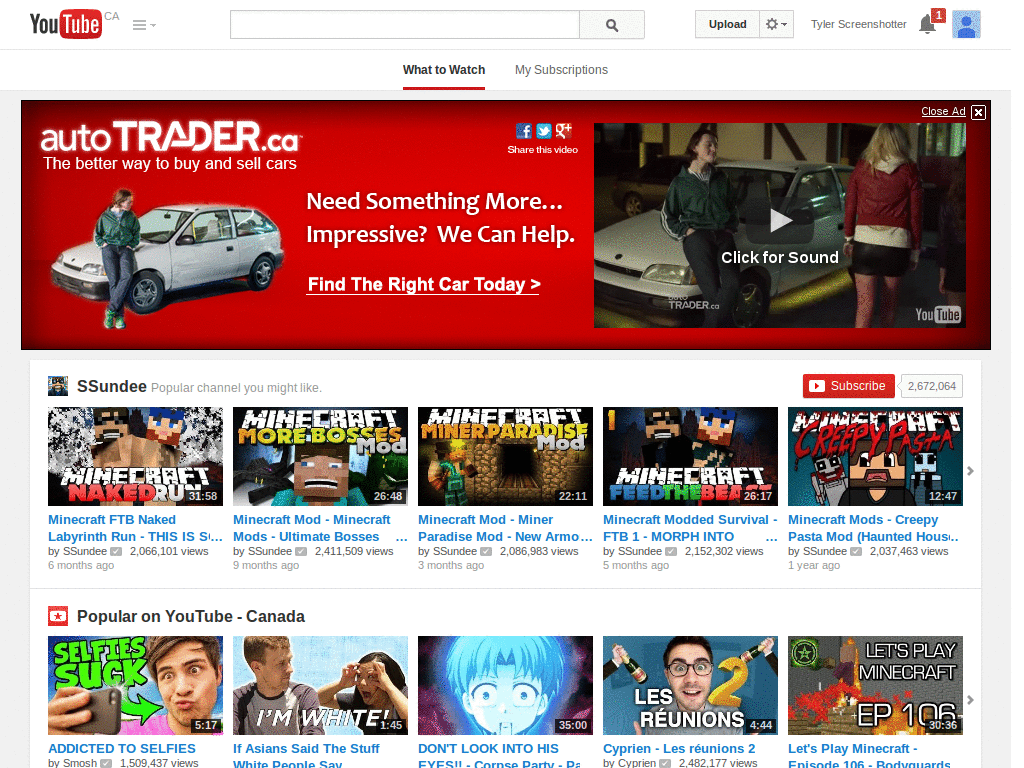Show next SSundee videos arrow
This screenshot has width=1024, height=768.
point(970,471)
